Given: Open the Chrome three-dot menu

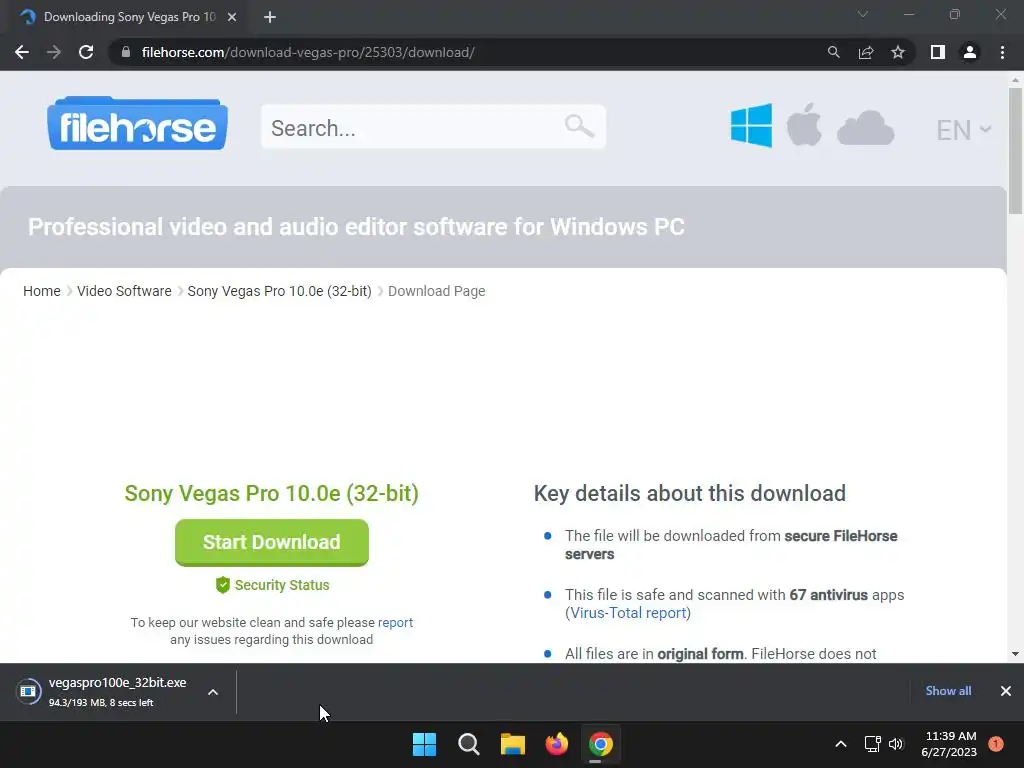Looking at the screenshot, I should click(1002, 52).
